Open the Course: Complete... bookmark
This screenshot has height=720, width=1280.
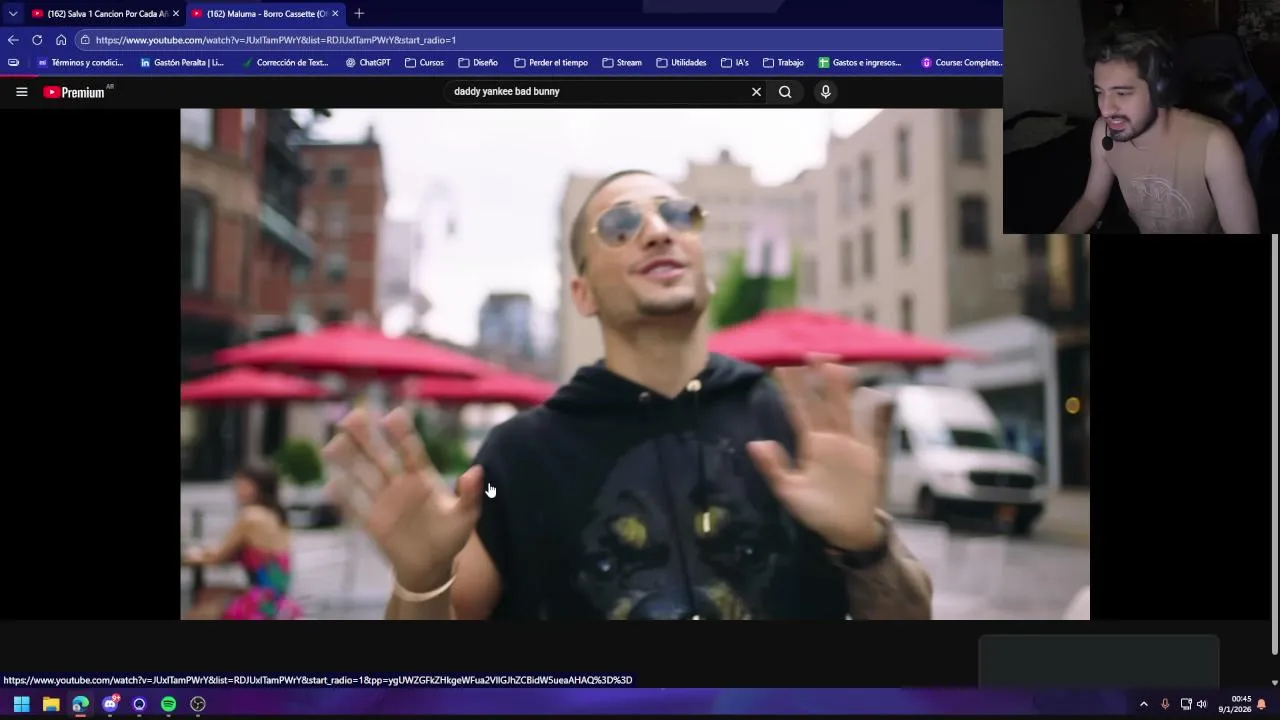(x=962, y=63)
